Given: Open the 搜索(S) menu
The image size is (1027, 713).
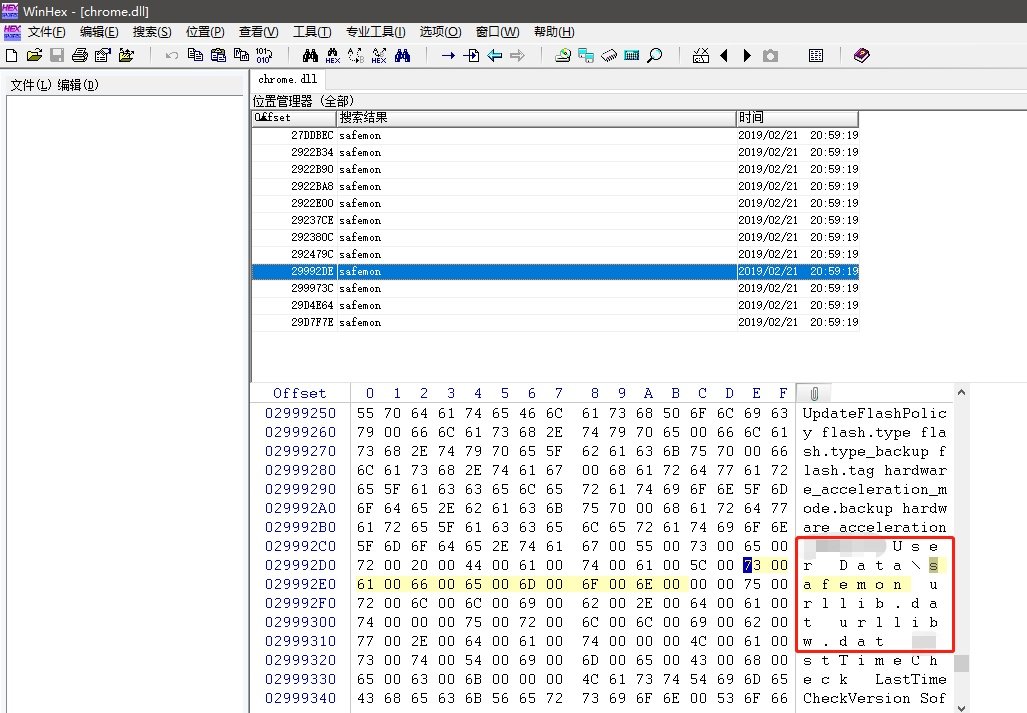Looking at the screenshot, I should [152, 32].
